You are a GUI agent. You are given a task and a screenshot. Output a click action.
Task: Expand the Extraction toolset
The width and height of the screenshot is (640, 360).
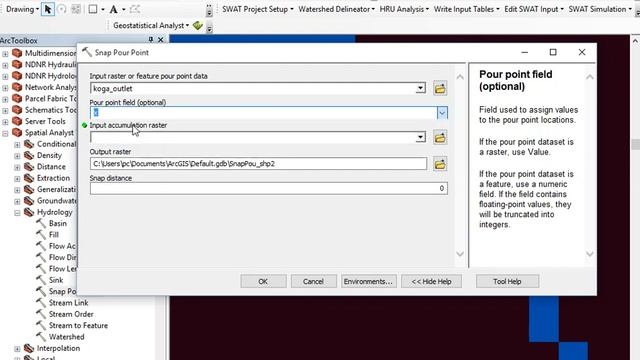click(17, 178)
